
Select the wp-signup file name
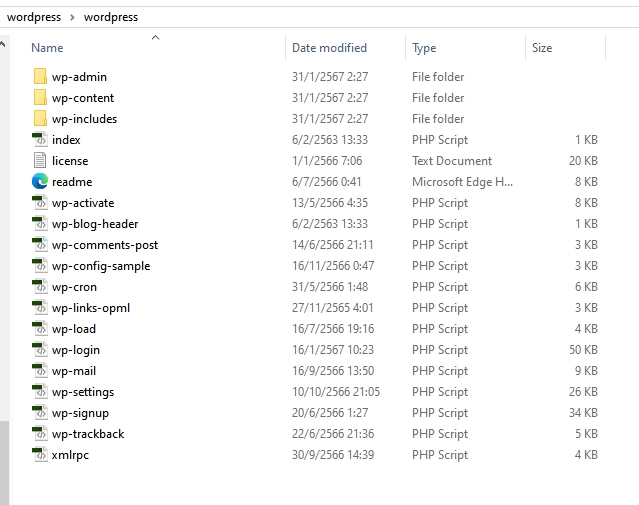(x=80, y=413)
